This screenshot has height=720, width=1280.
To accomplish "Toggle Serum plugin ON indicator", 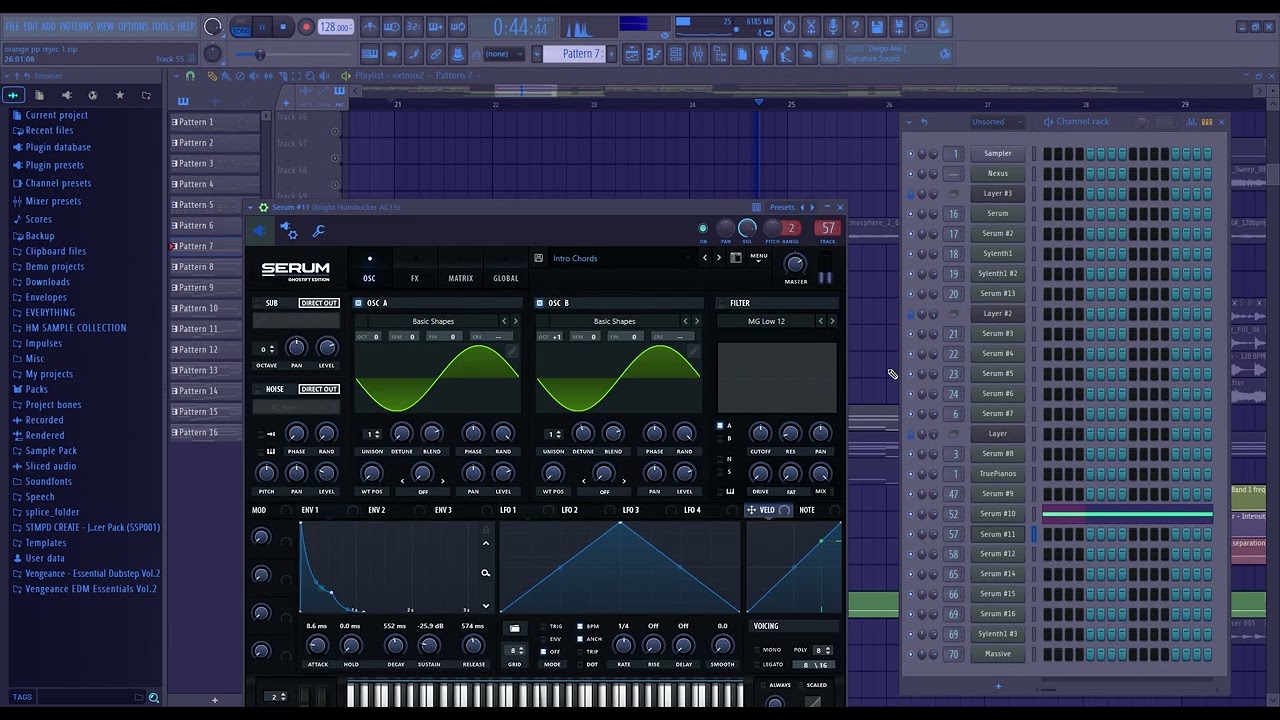I will click(x=702, y=229).
